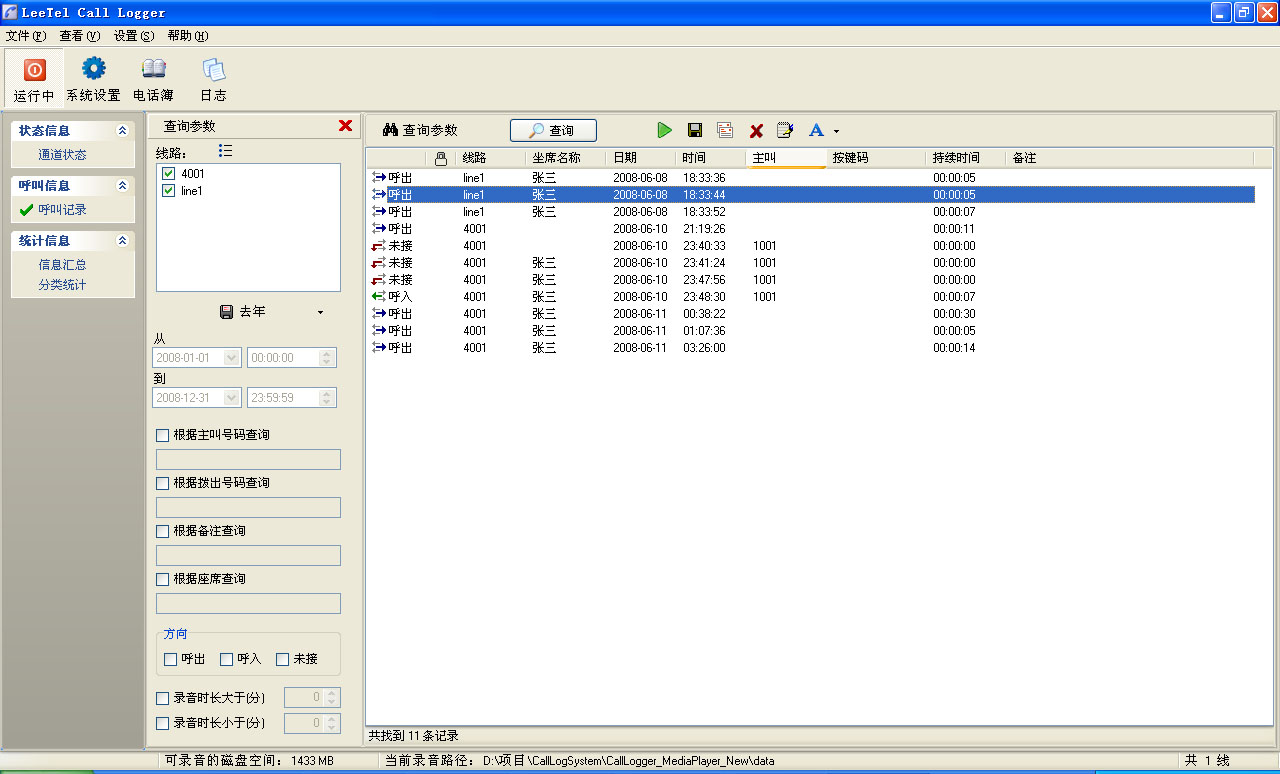Sort records by 持续时间 column header
Image resolution: width=1280 pixels, height=774 pixels.
pos(956,158)
